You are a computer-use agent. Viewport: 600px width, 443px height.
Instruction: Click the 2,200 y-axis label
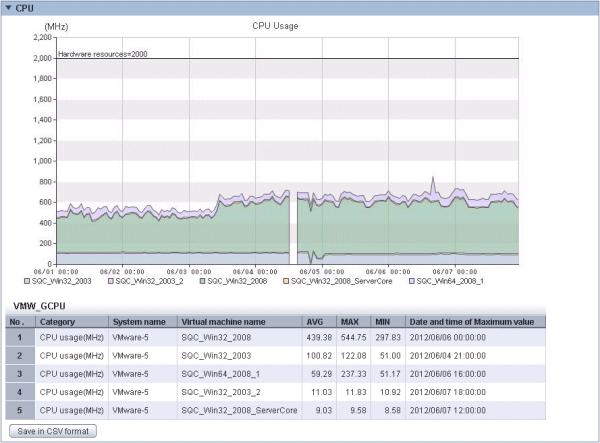(42, 37)
